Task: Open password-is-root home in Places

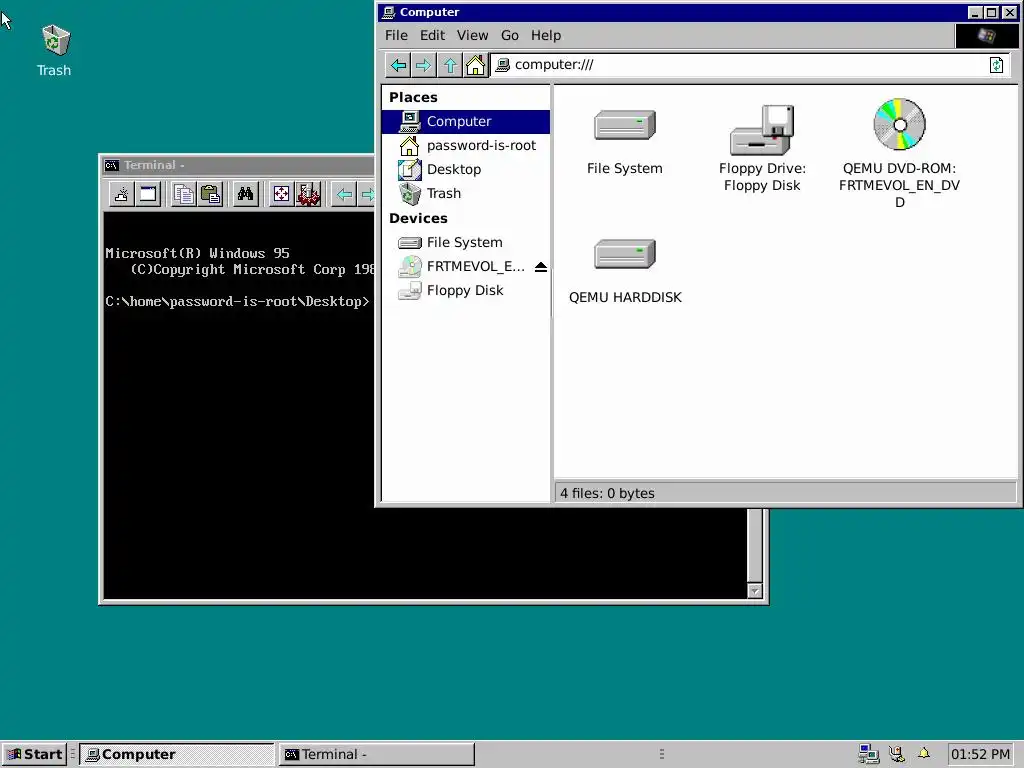Action: coord(466,146)
